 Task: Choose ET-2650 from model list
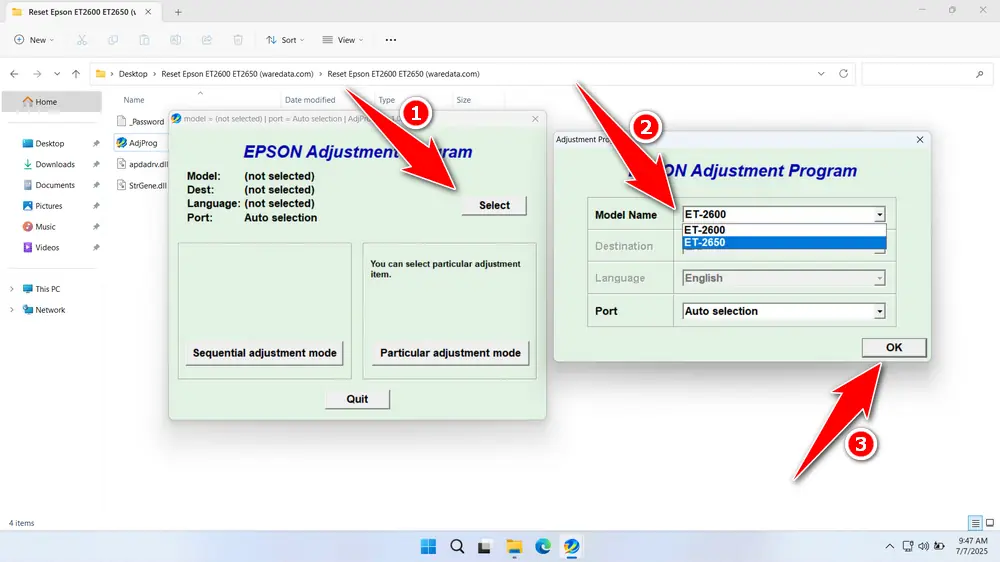[784, 242]
